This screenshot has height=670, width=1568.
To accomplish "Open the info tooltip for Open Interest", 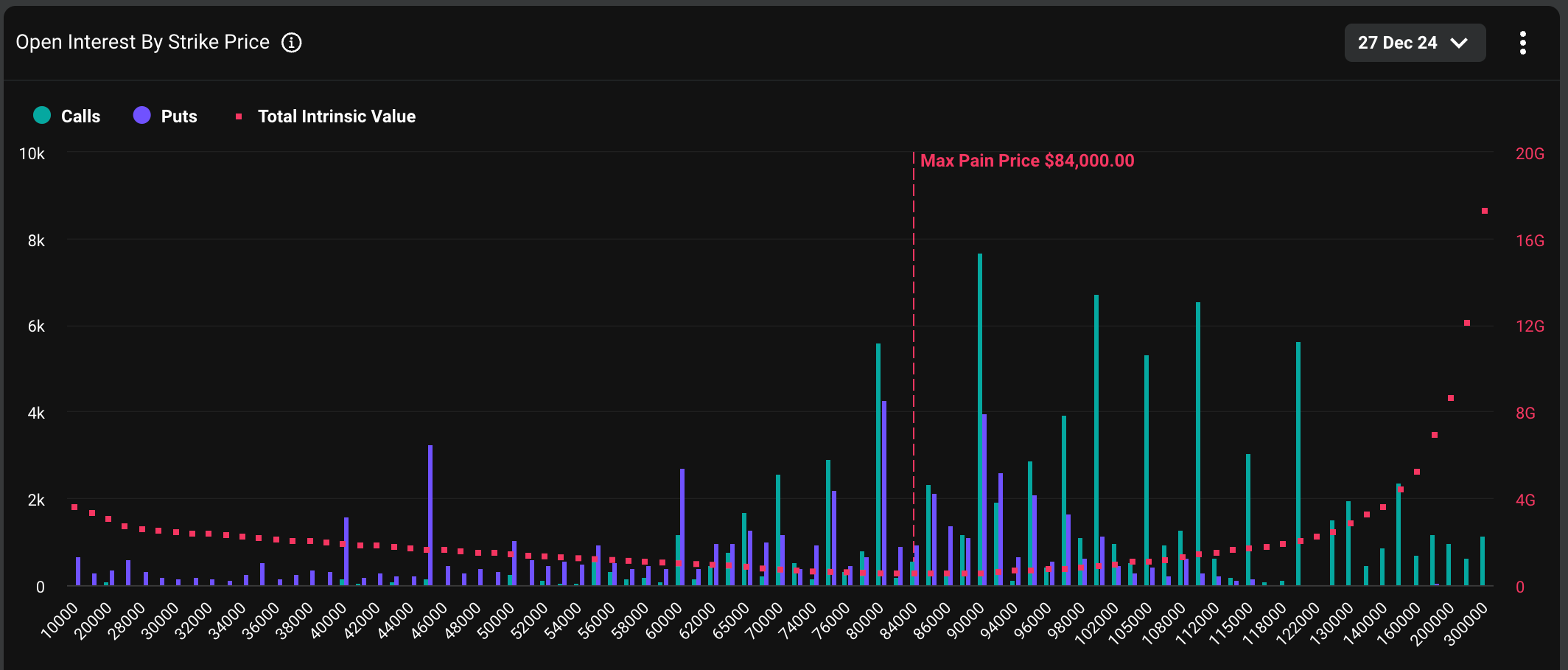I will (x=292, y=42).
